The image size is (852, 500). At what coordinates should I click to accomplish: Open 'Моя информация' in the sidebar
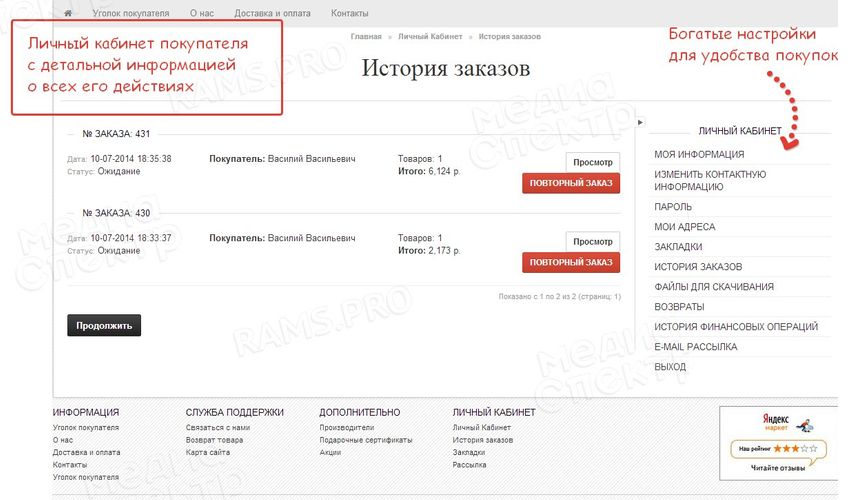(699, 155)
